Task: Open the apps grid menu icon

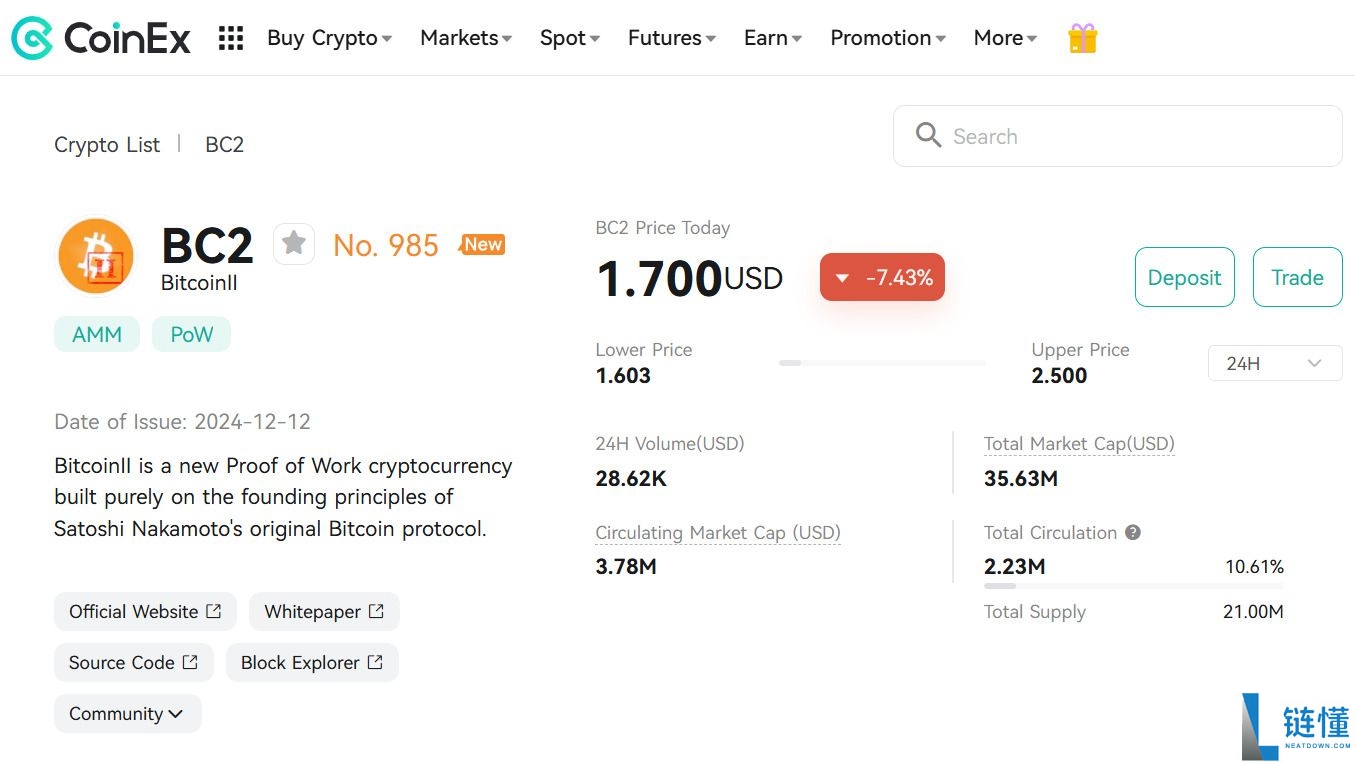Action: click(231, 38)
